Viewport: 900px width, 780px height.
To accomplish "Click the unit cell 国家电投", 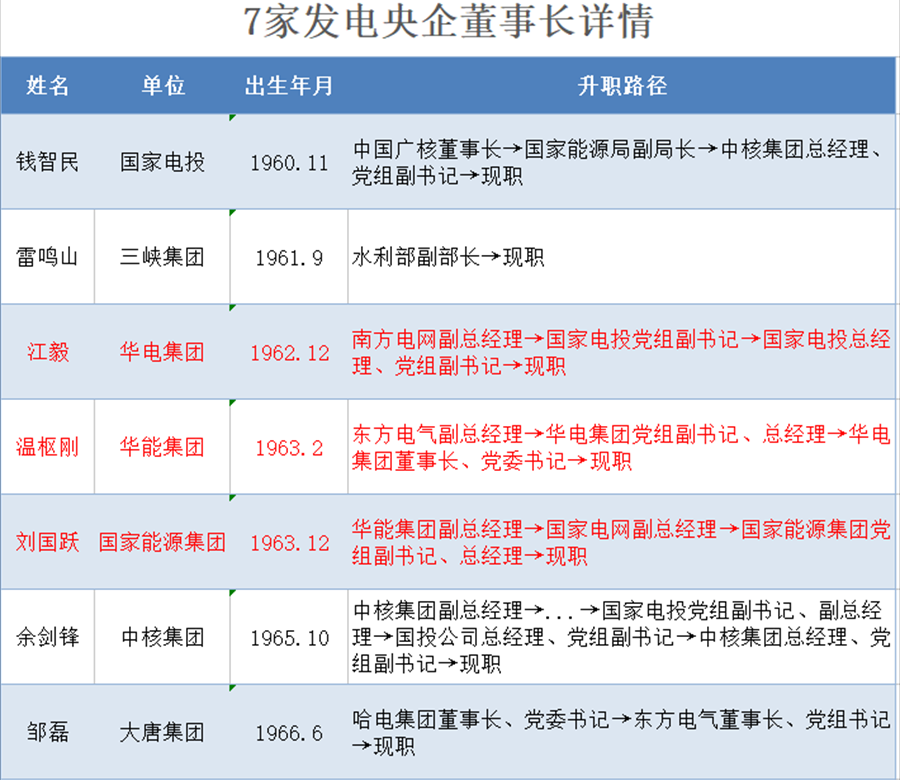I will coord(162,162).
